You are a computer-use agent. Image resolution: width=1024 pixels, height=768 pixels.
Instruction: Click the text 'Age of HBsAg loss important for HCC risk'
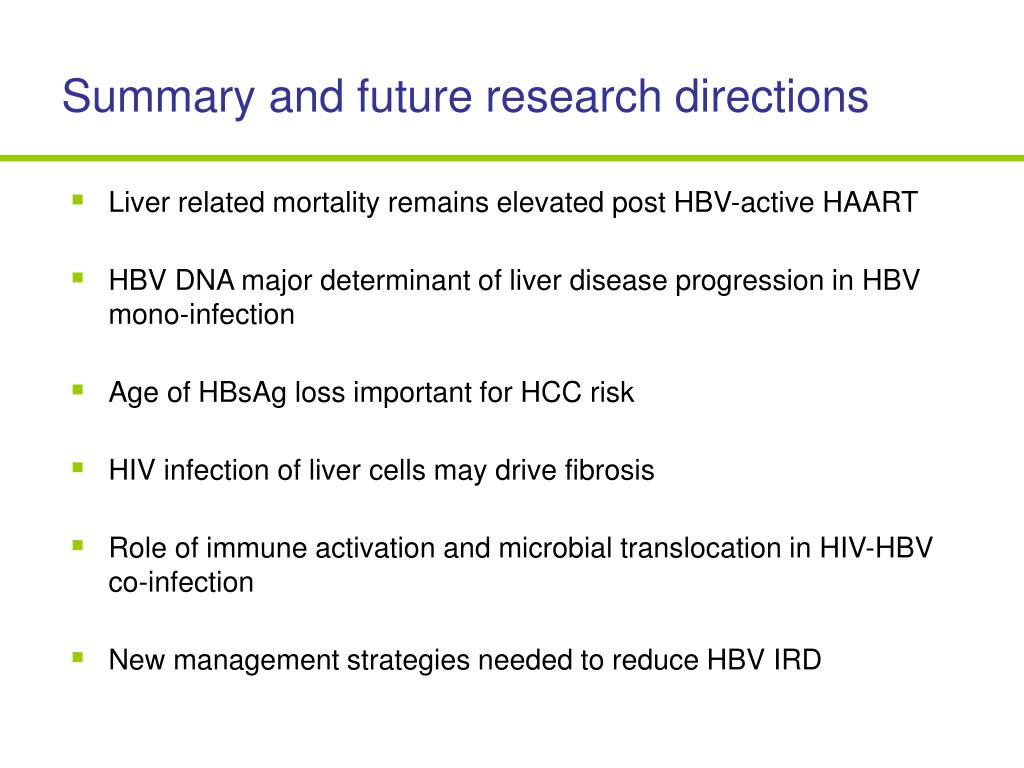click(x=371, y=393)
